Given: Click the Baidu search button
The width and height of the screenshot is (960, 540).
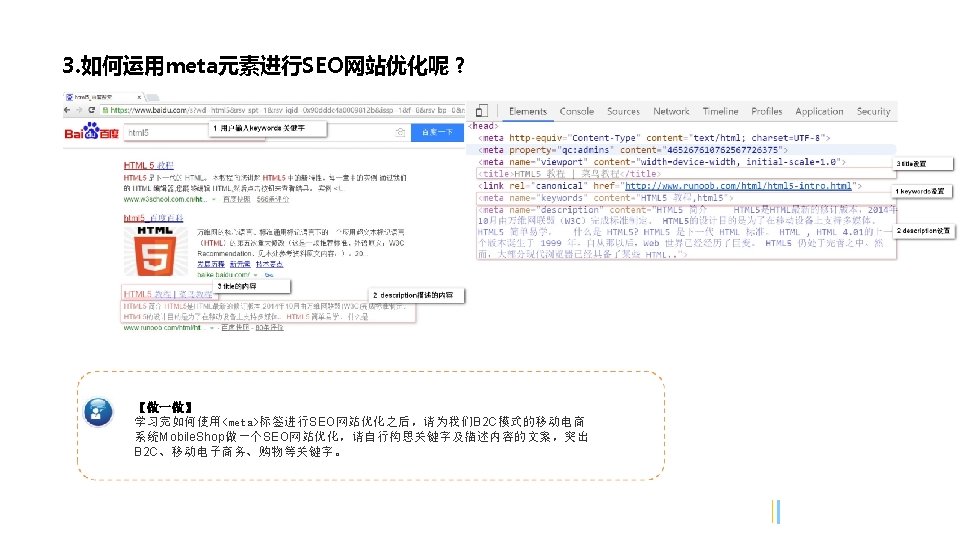Looking at the screenshot, I should pos(437,132).
